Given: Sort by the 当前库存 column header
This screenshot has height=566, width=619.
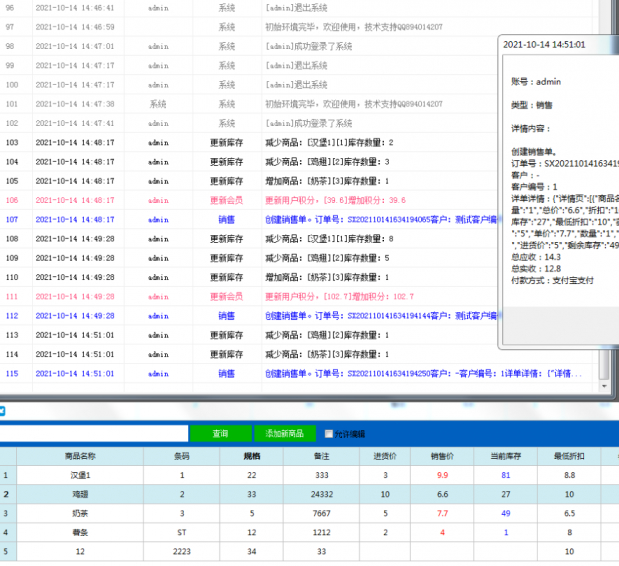Looking at the screenshot, I should (x=506, y=456).
